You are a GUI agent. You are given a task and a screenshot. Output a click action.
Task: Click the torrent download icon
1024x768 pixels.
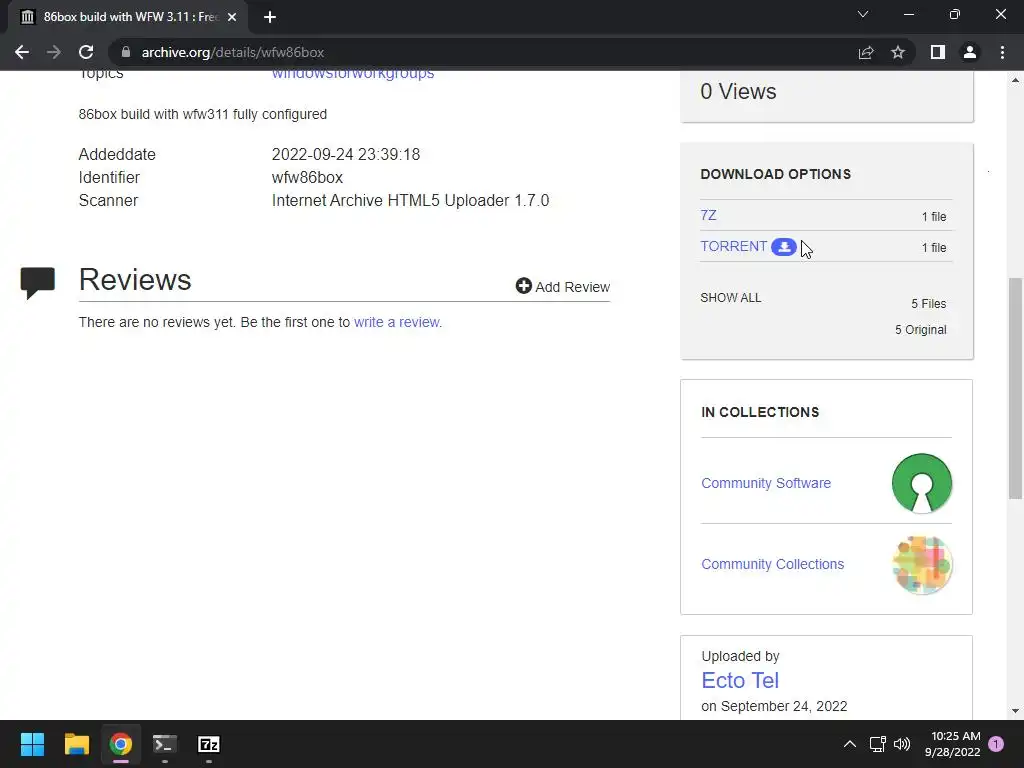pyautogui.click(x=784, y=247)
